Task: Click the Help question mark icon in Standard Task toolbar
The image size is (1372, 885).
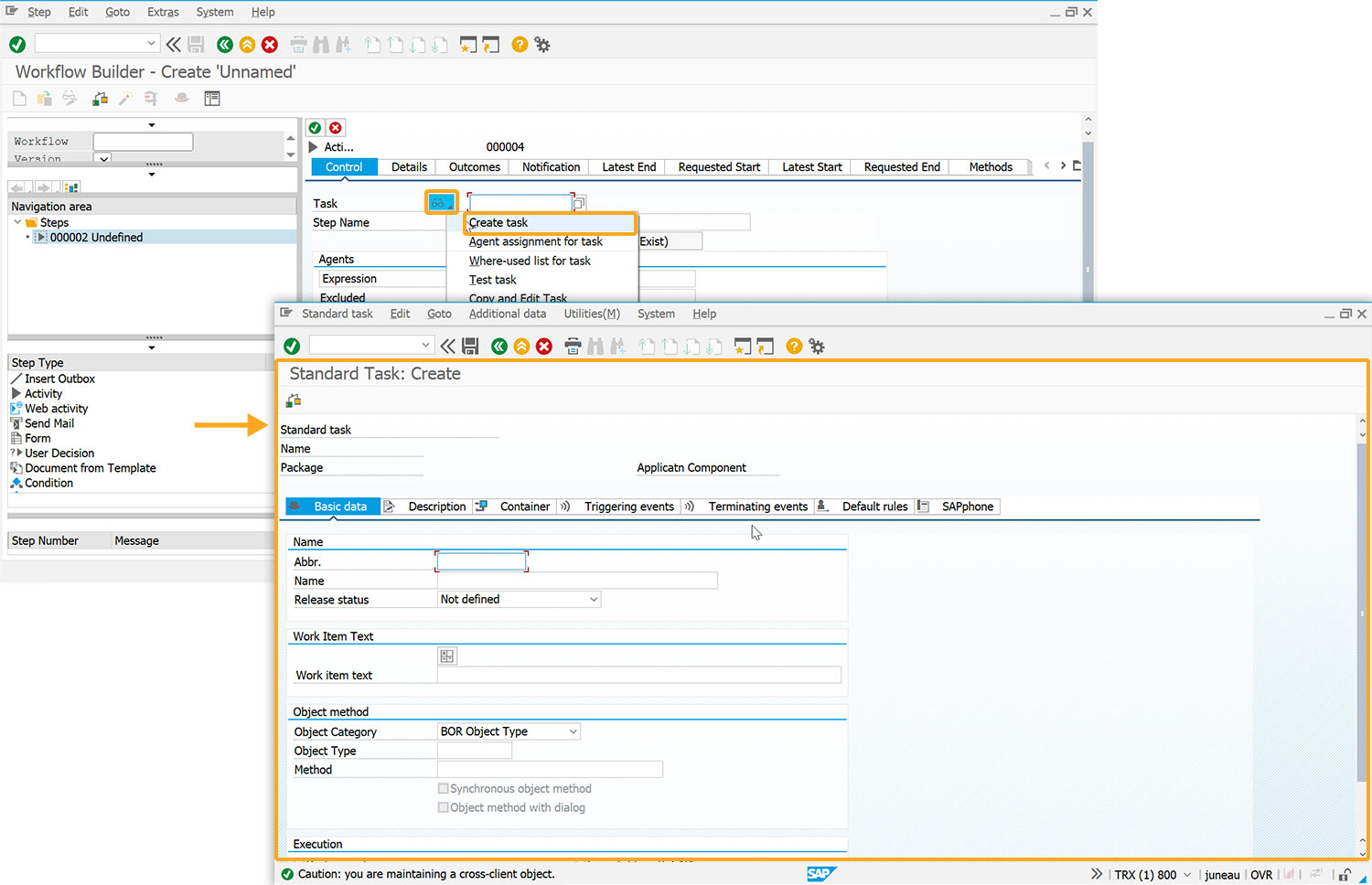Action: click(794, 347)
